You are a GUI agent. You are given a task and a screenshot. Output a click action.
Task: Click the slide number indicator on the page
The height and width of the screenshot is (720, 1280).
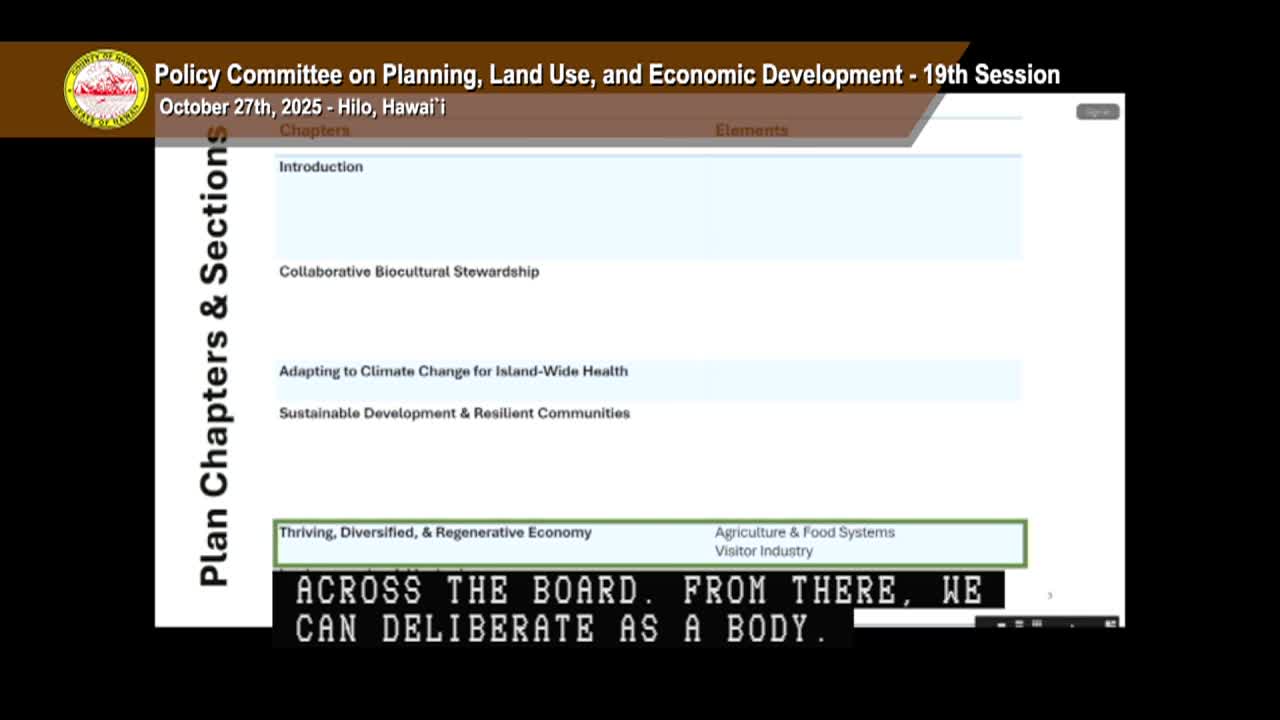(1050, 593)
